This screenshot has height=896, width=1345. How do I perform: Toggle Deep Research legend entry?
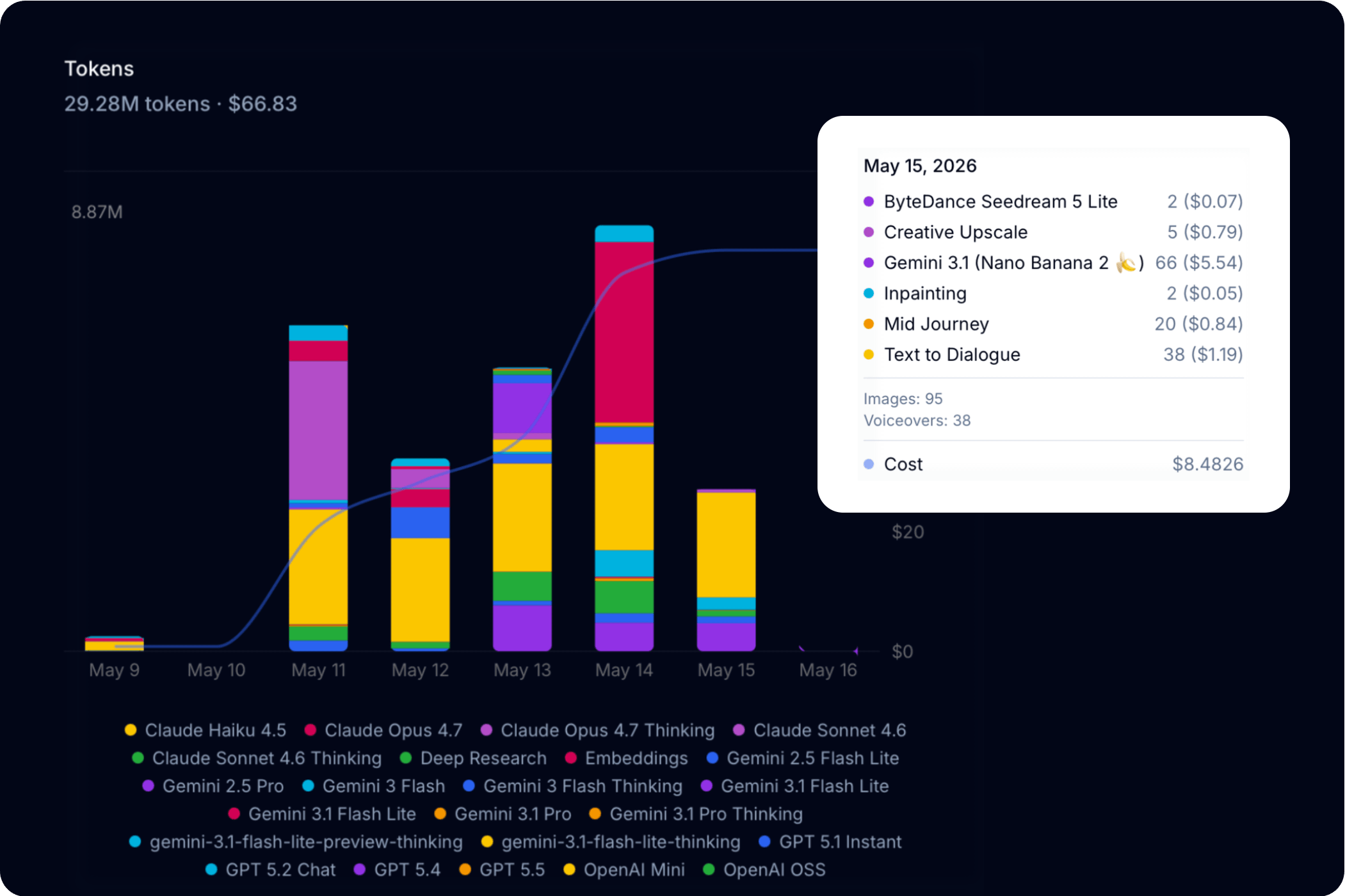tap(473, 758)
